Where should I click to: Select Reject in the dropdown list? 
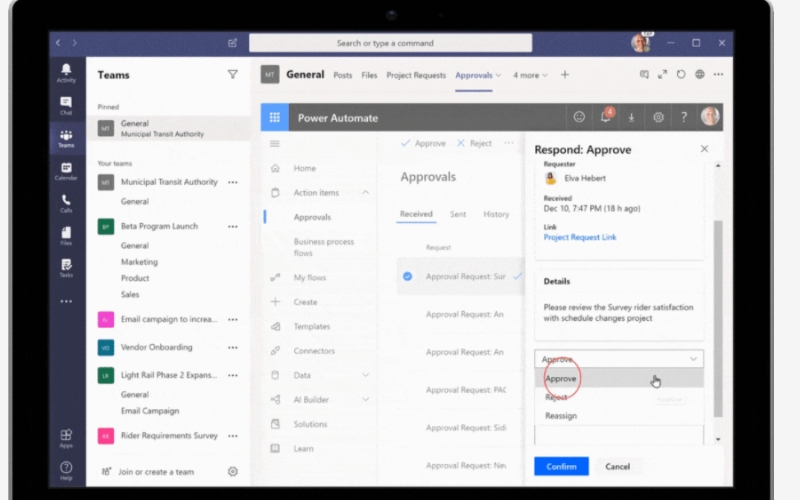619,397
